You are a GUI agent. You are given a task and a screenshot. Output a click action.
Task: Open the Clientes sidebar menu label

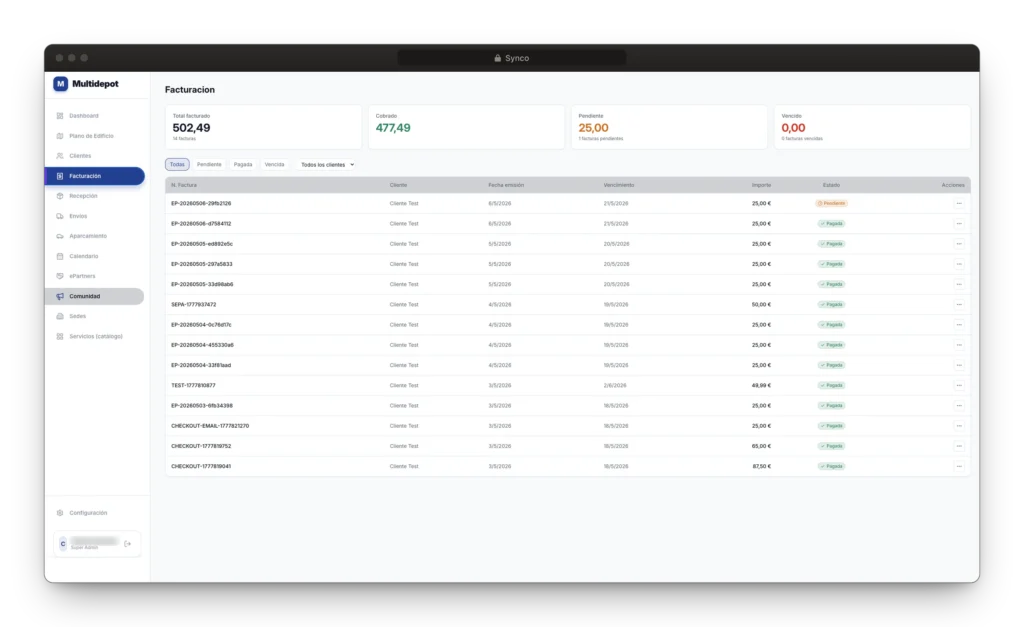coord(80,156)
